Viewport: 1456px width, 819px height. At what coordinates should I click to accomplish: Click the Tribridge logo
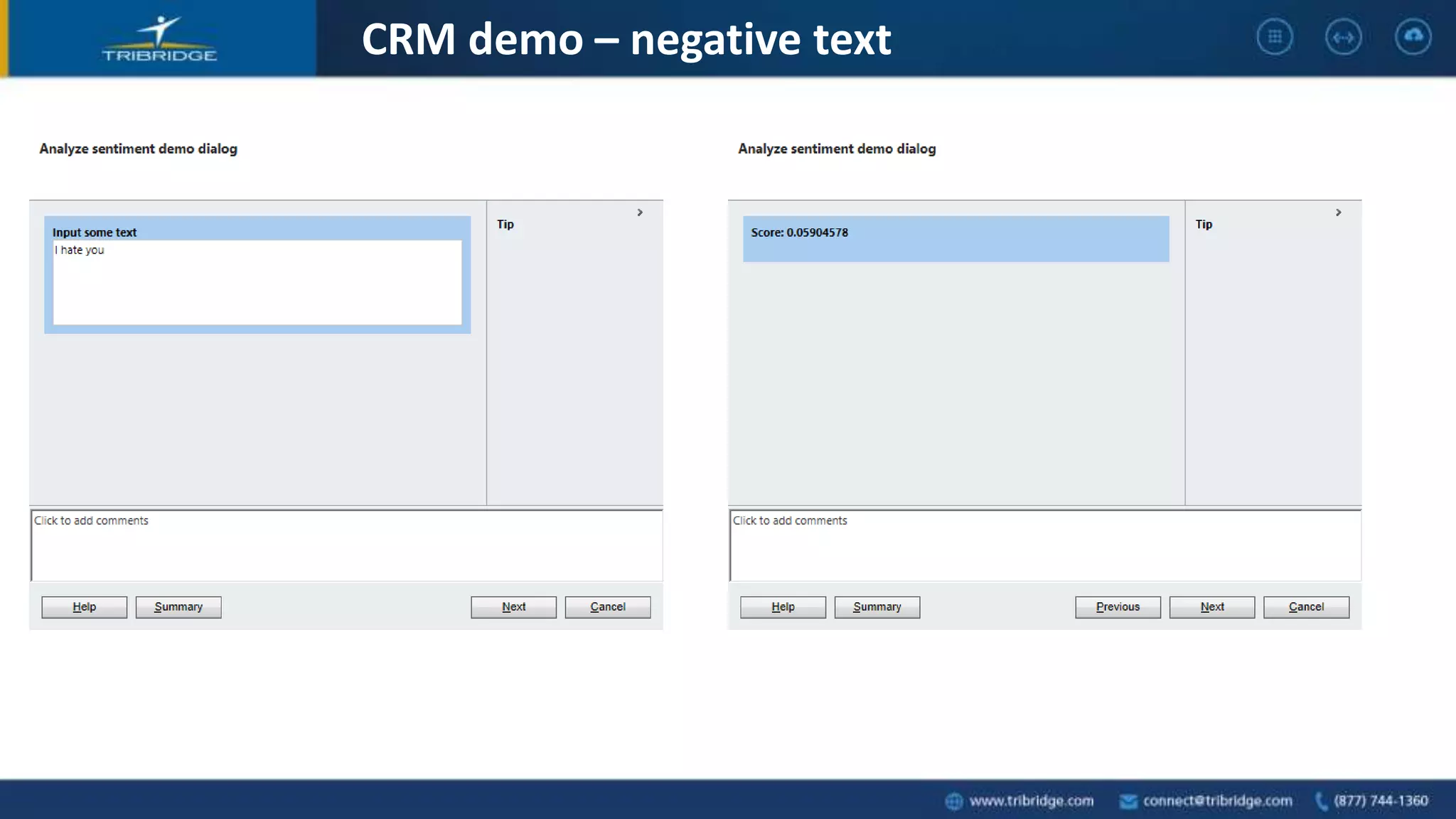click(159, 40)
